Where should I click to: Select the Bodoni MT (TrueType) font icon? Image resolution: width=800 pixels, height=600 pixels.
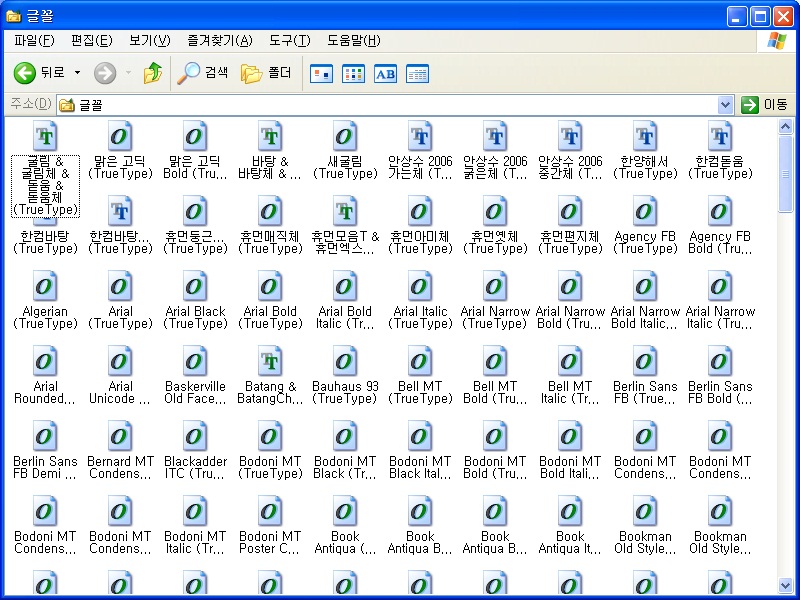pos(270,436)
